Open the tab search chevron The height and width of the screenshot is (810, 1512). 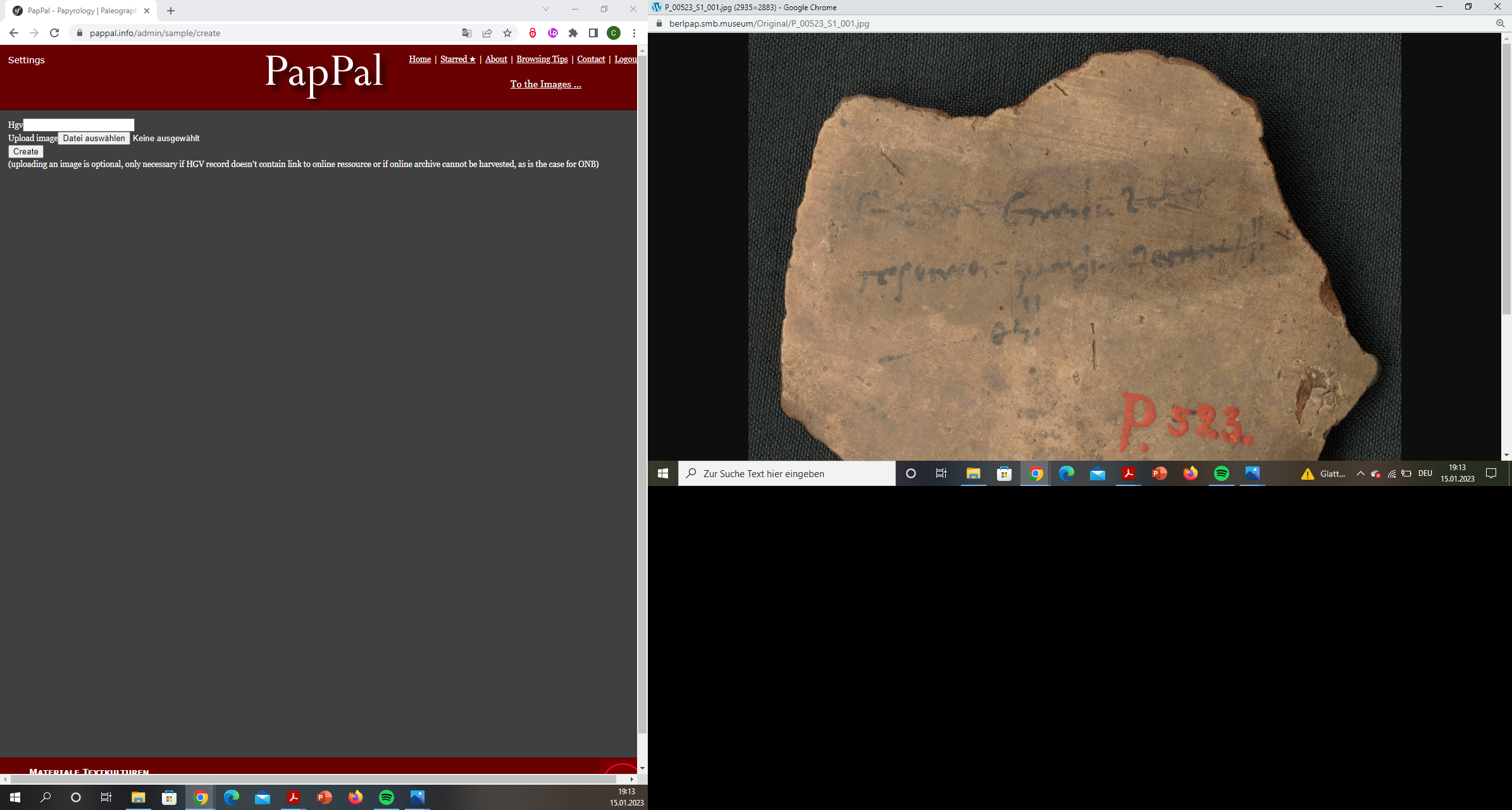tap(546, 9)
